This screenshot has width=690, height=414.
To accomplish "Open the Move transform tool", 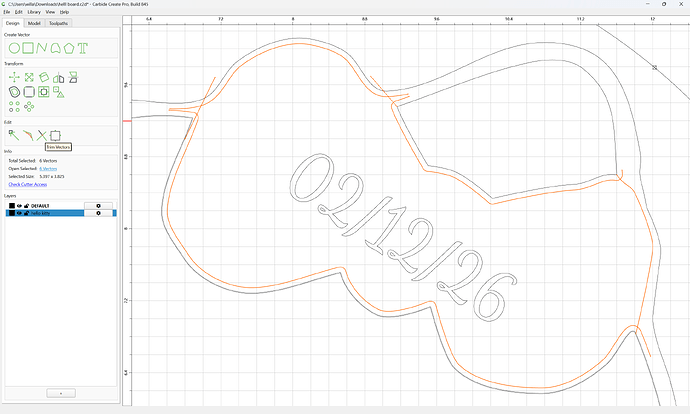I will pos(14,77).
